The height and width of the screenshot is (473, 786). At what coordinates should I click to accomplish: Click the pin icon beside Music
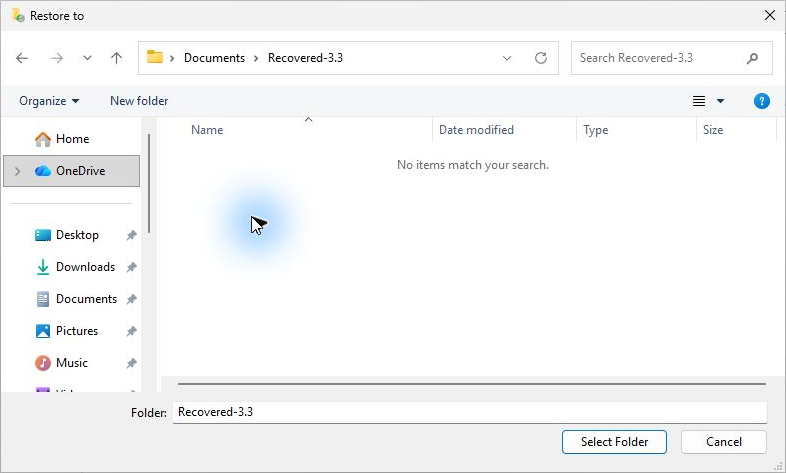pyautogui.click(x=131, y=363)
